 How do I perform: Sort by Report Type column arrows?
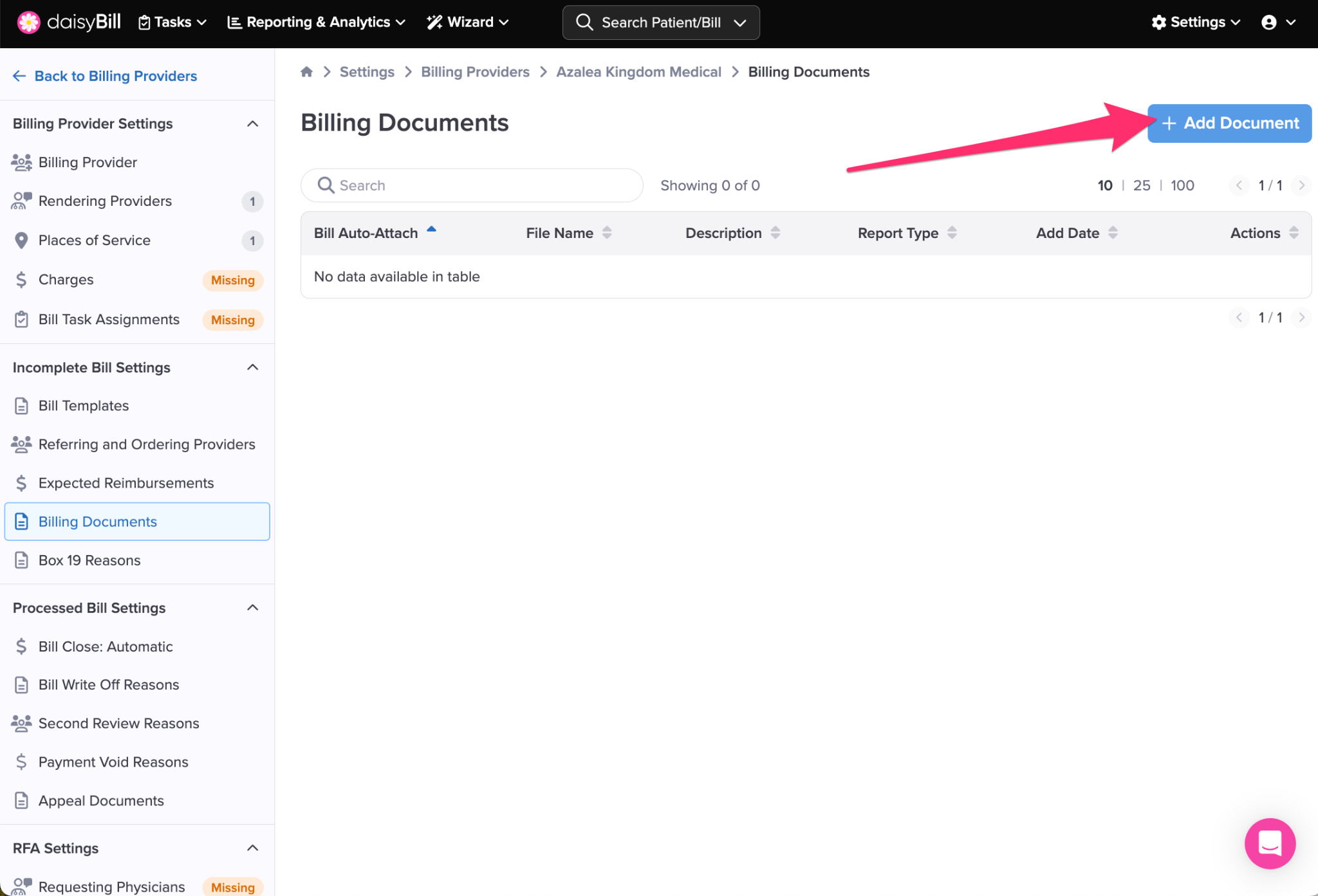pyautogui.click(x=952, y=233)
